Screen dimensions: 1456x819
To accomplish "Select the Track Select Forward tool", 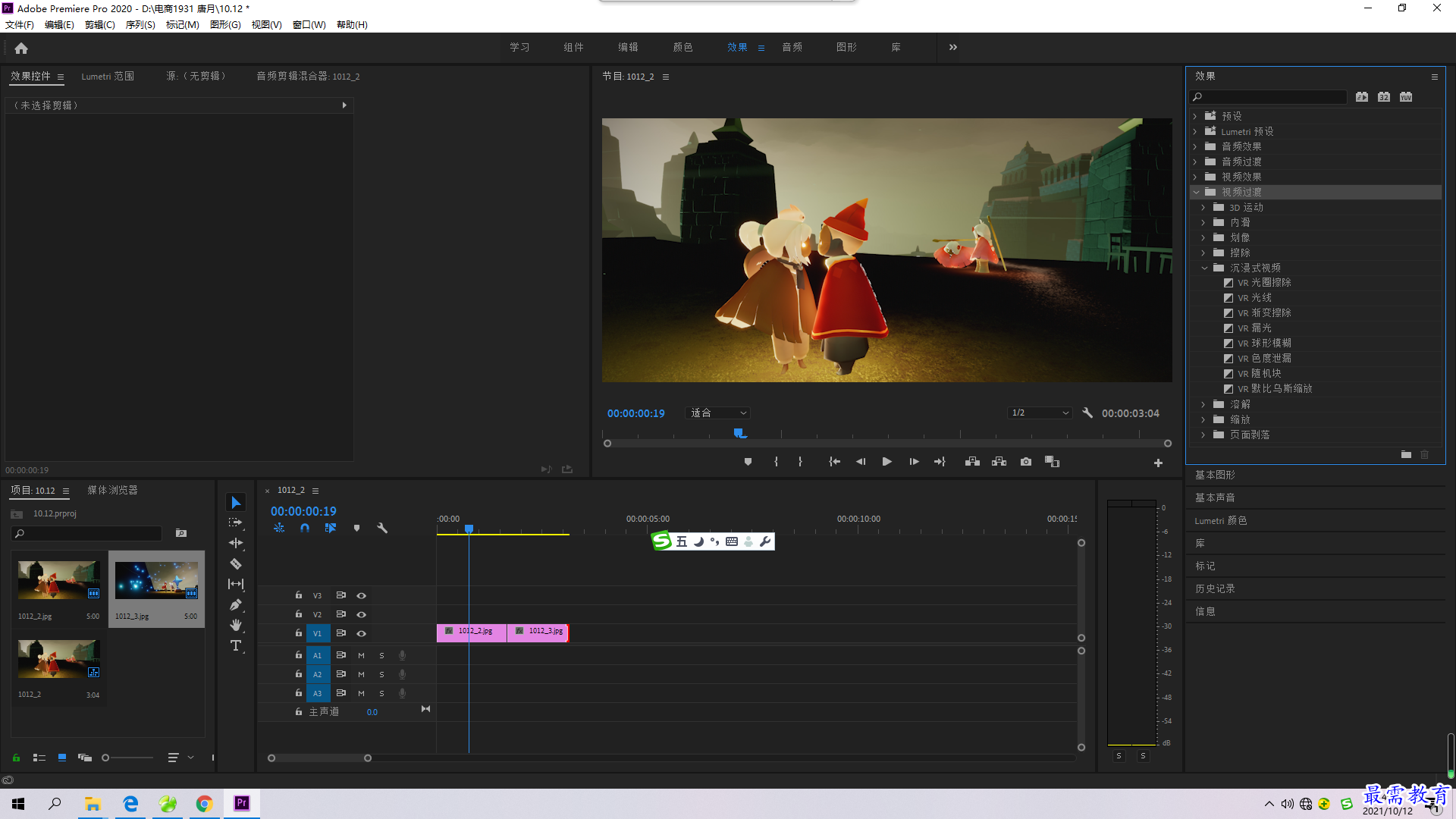I will click(236, 522).
